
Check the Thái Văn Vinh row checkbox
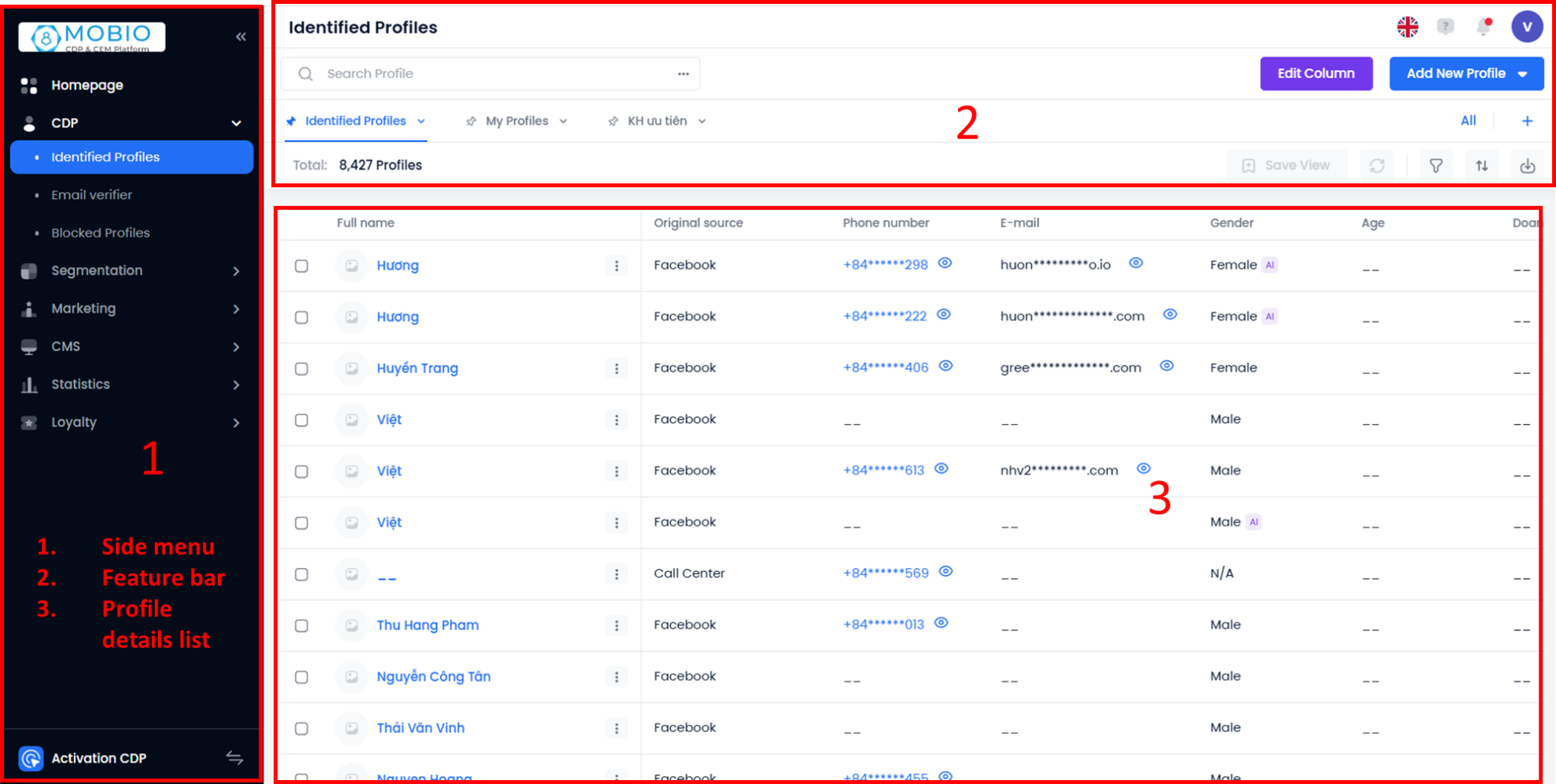coord(302,728)
